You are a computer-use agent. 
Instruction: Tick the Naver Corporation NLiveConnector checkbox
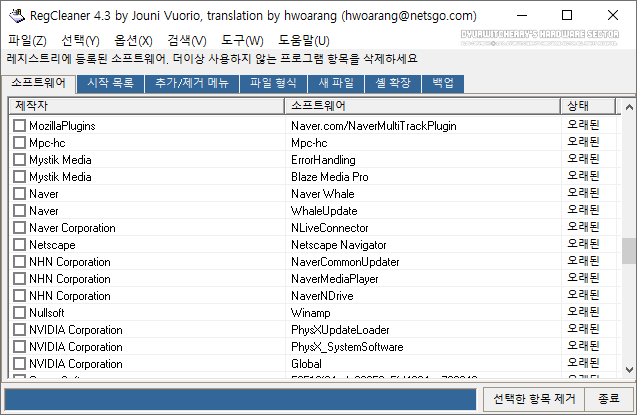[20, 228]
